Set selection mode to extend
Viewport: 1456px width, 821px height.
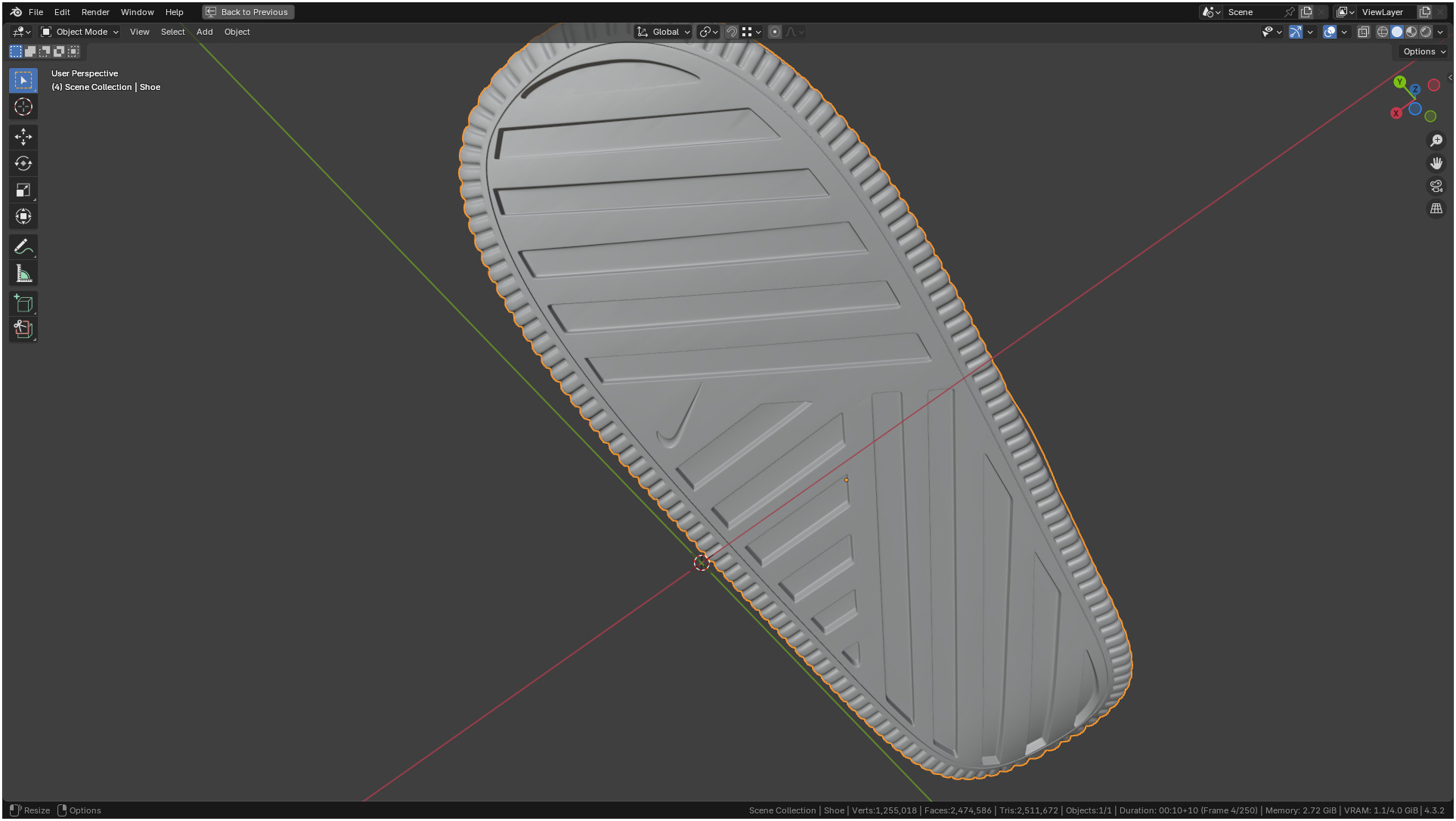tap(30, 51)
